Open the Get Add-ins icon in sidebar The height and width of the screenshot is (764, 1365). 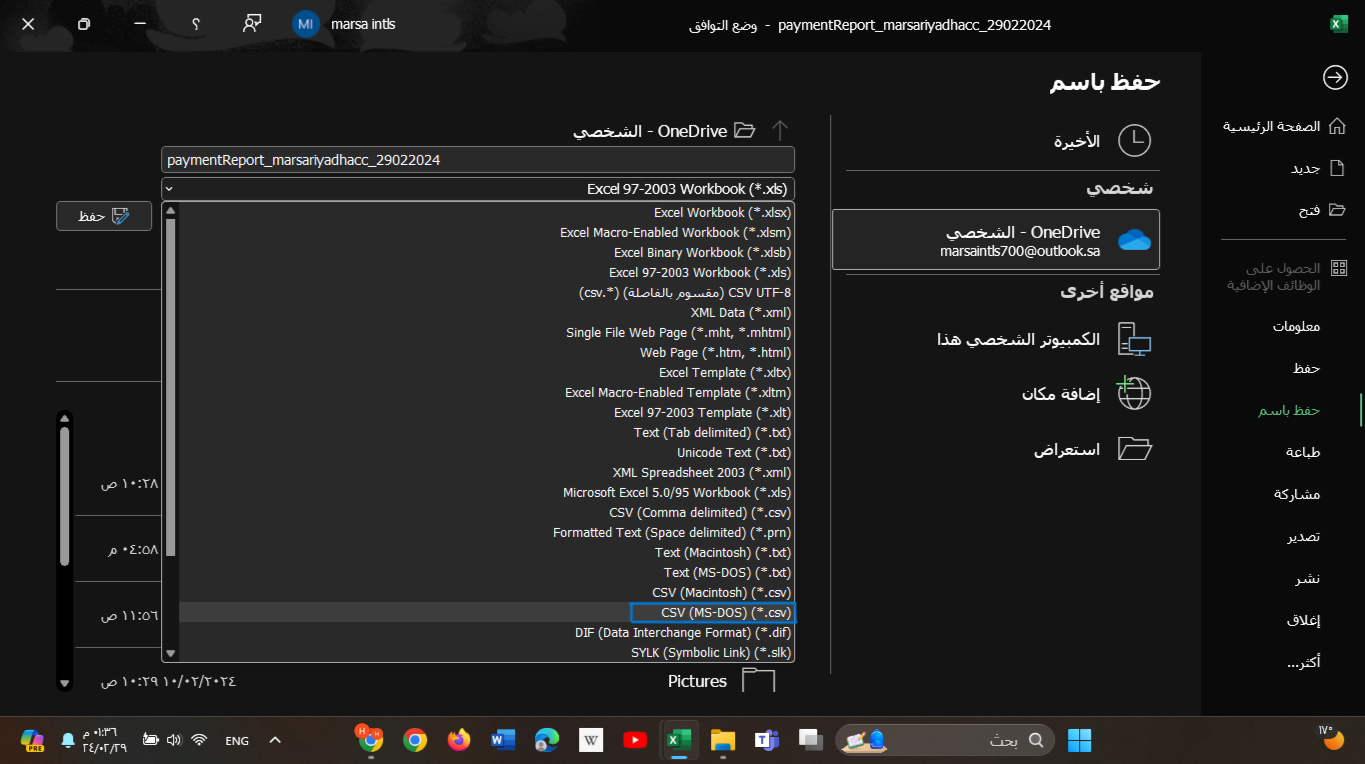(1339, 268)
